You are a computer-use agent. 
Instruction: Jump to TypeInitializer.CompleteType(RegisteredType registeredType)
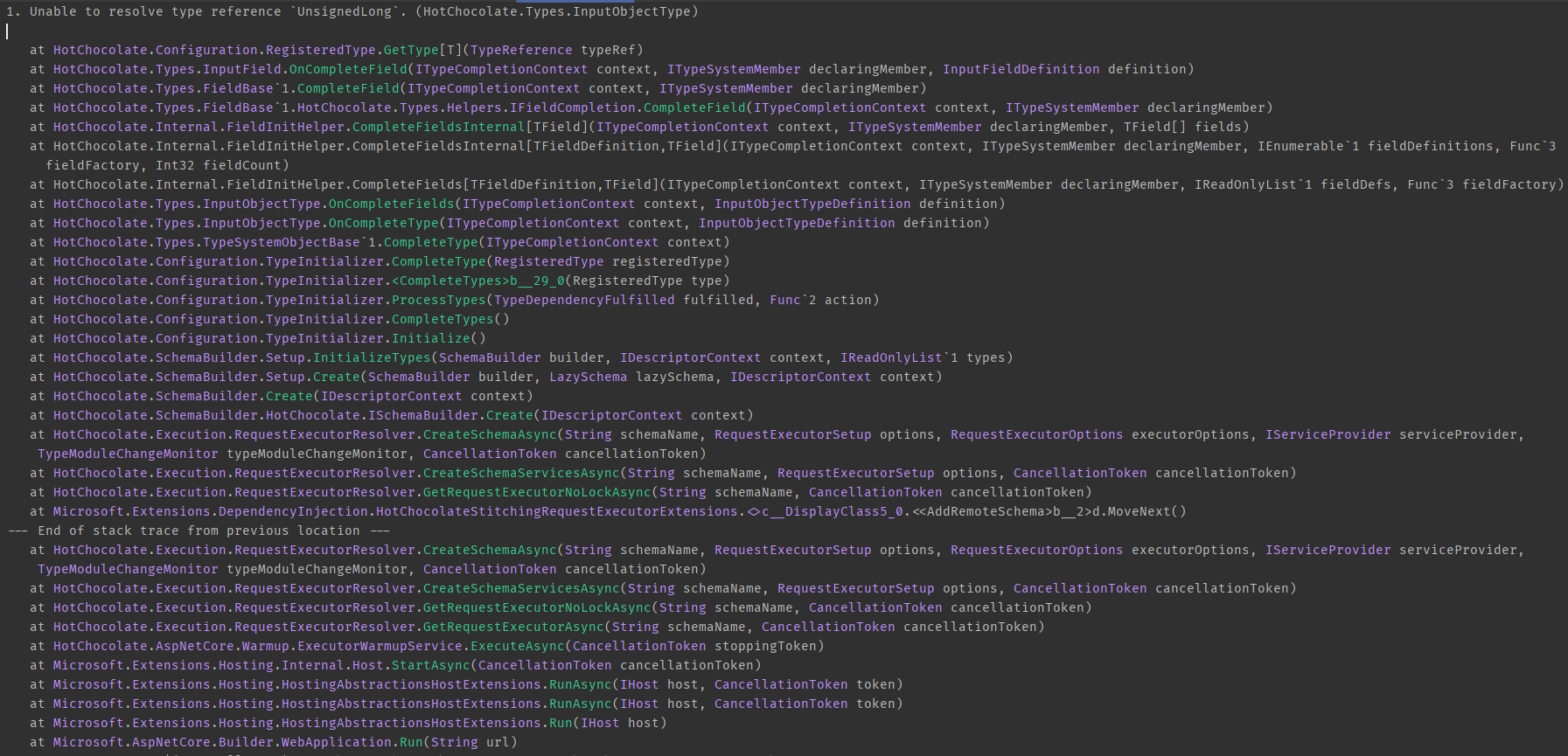(438, 261)
